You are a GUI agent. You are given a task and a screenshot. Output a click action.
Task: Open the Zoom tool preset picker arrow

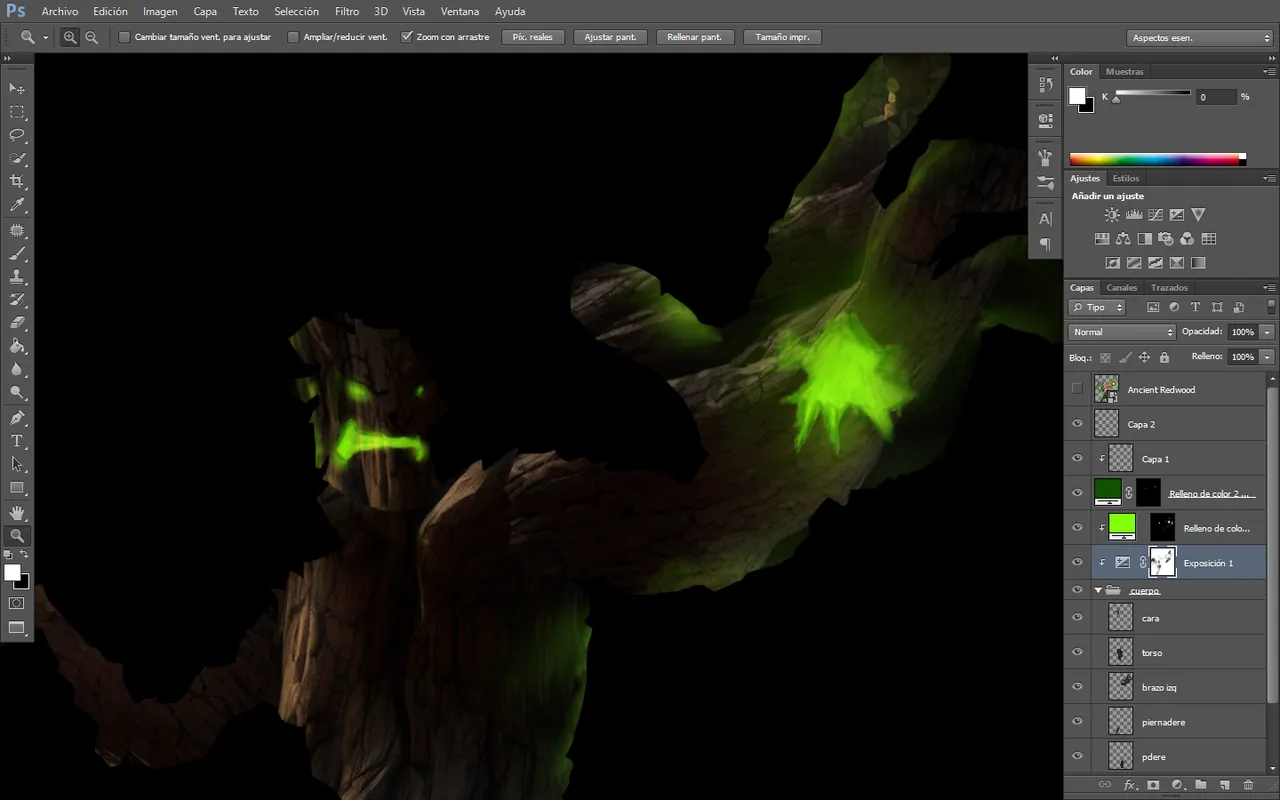point(45,37)
